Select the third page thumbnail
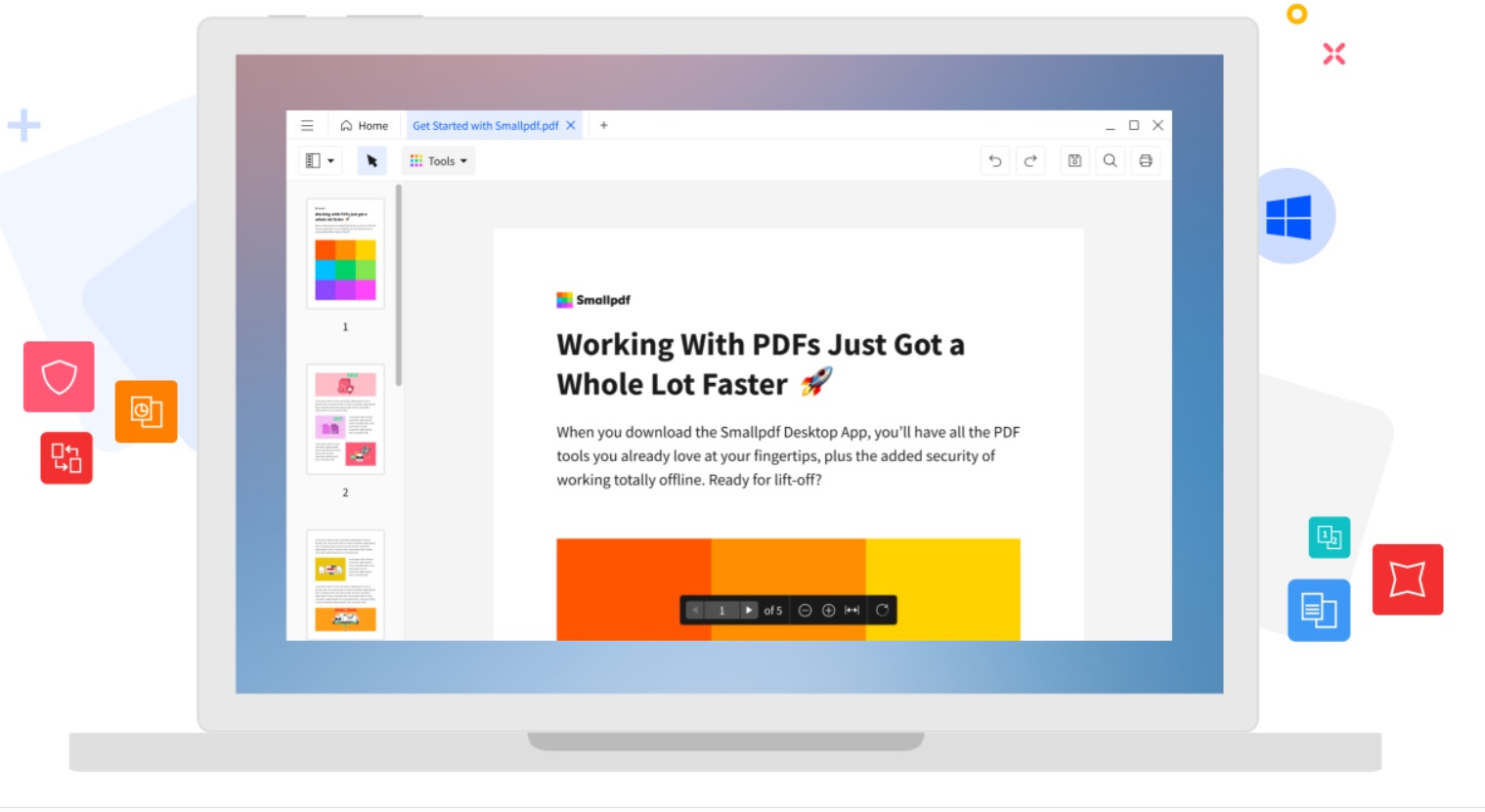Viewport: 1485px width, 812px height. (345, 584)
